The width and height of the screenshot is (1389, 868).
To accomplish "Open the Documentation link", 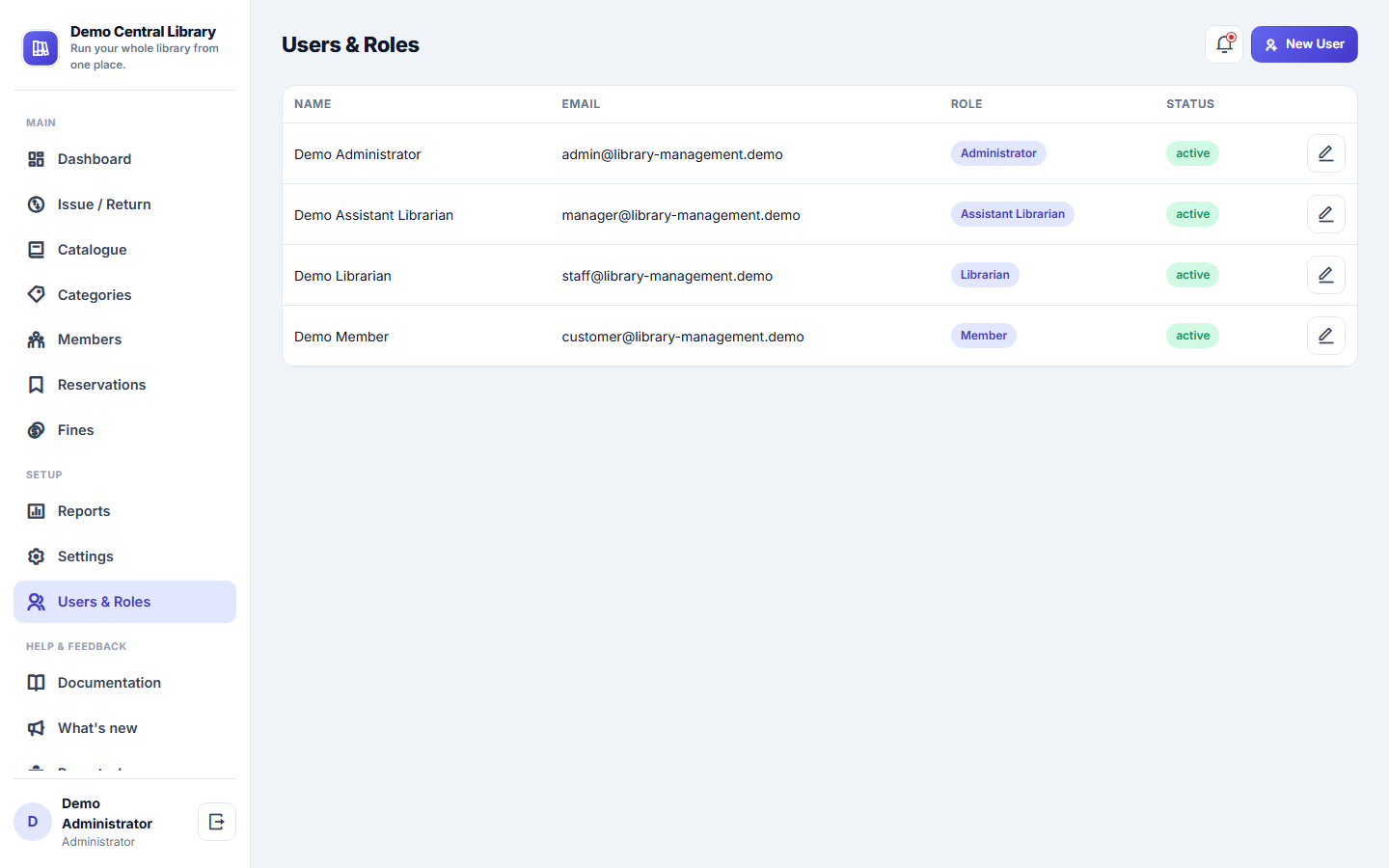I will (124, 683).
